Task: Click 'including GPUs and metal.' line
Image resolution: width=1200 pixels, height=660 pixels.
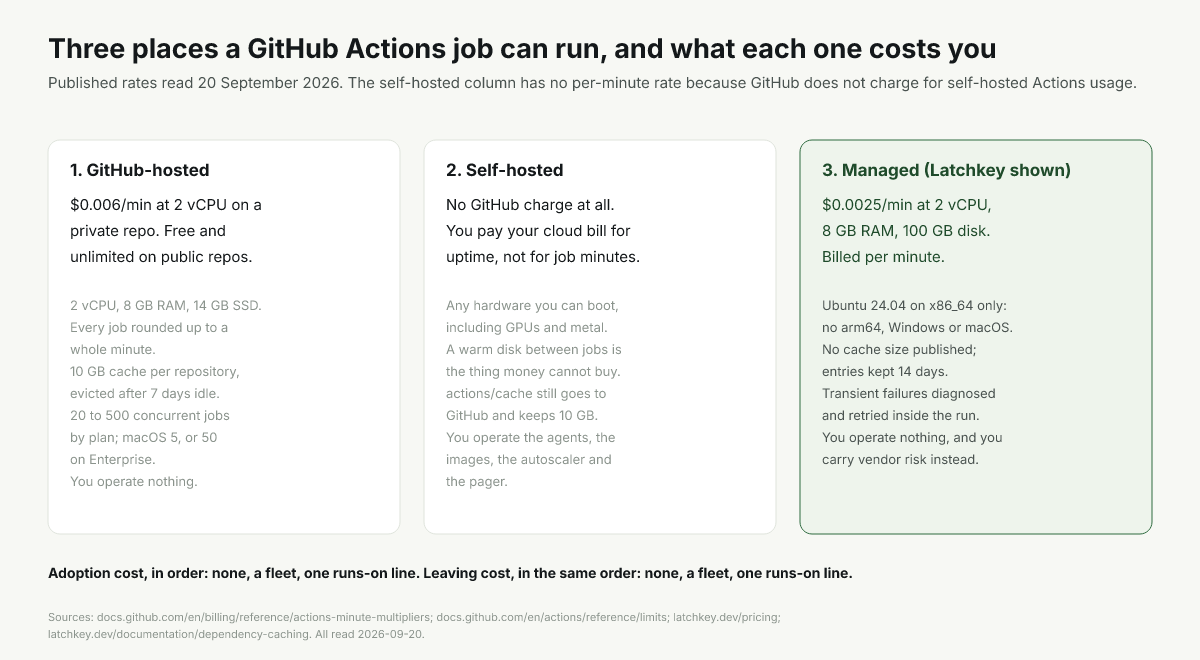Action: (x=528, y=327)
